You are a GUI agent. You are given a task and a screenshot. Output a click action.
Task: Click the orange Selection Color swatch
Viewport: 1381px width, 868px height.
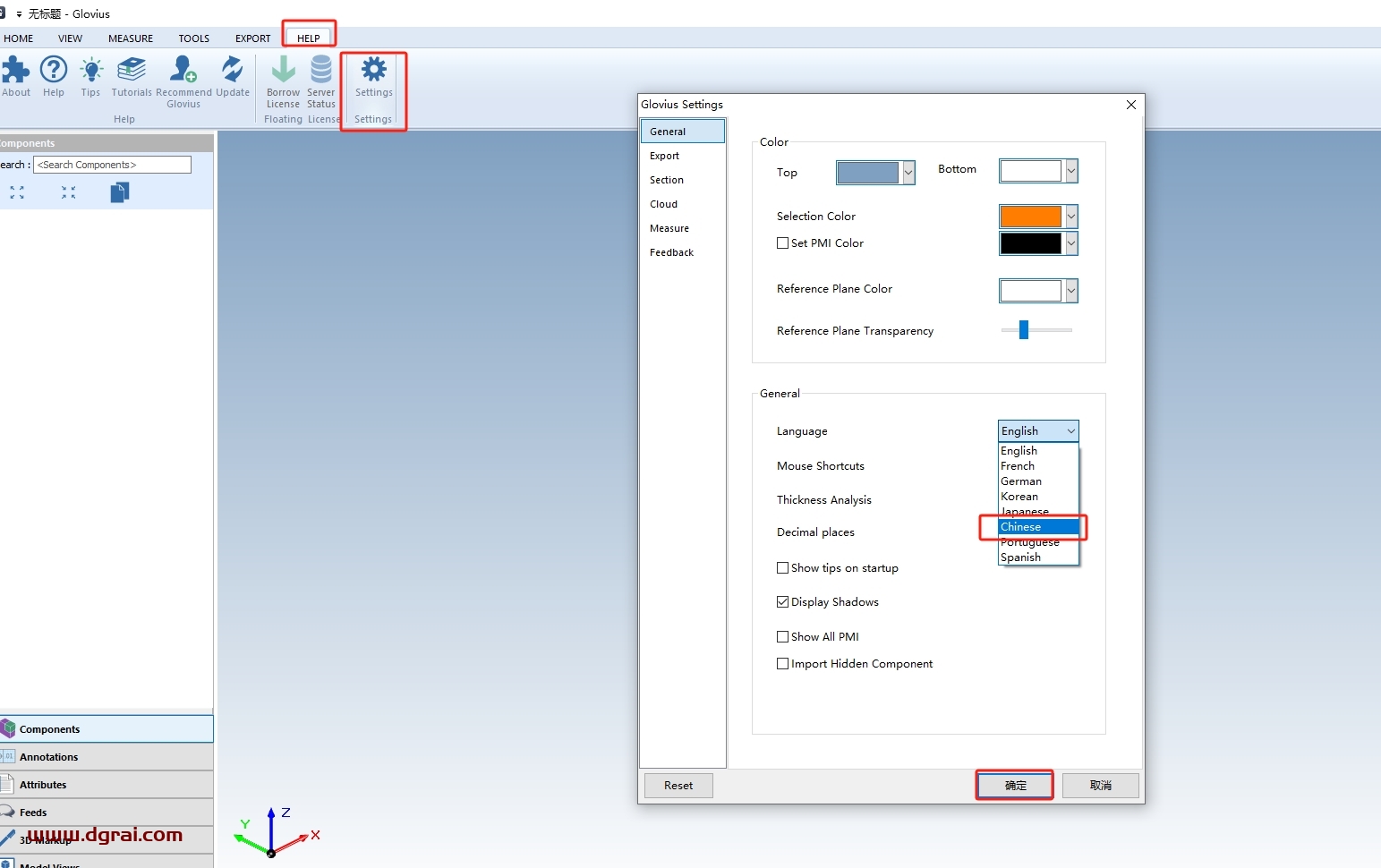tap(1030, 217)
